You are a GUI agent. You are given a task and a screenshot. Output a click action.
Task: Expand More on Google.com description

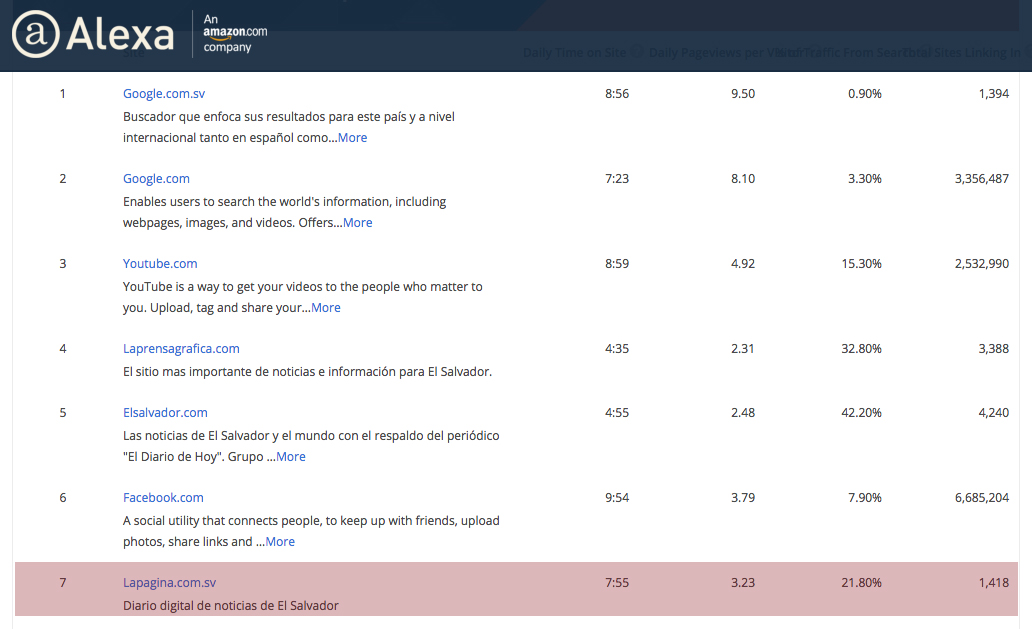357,223
